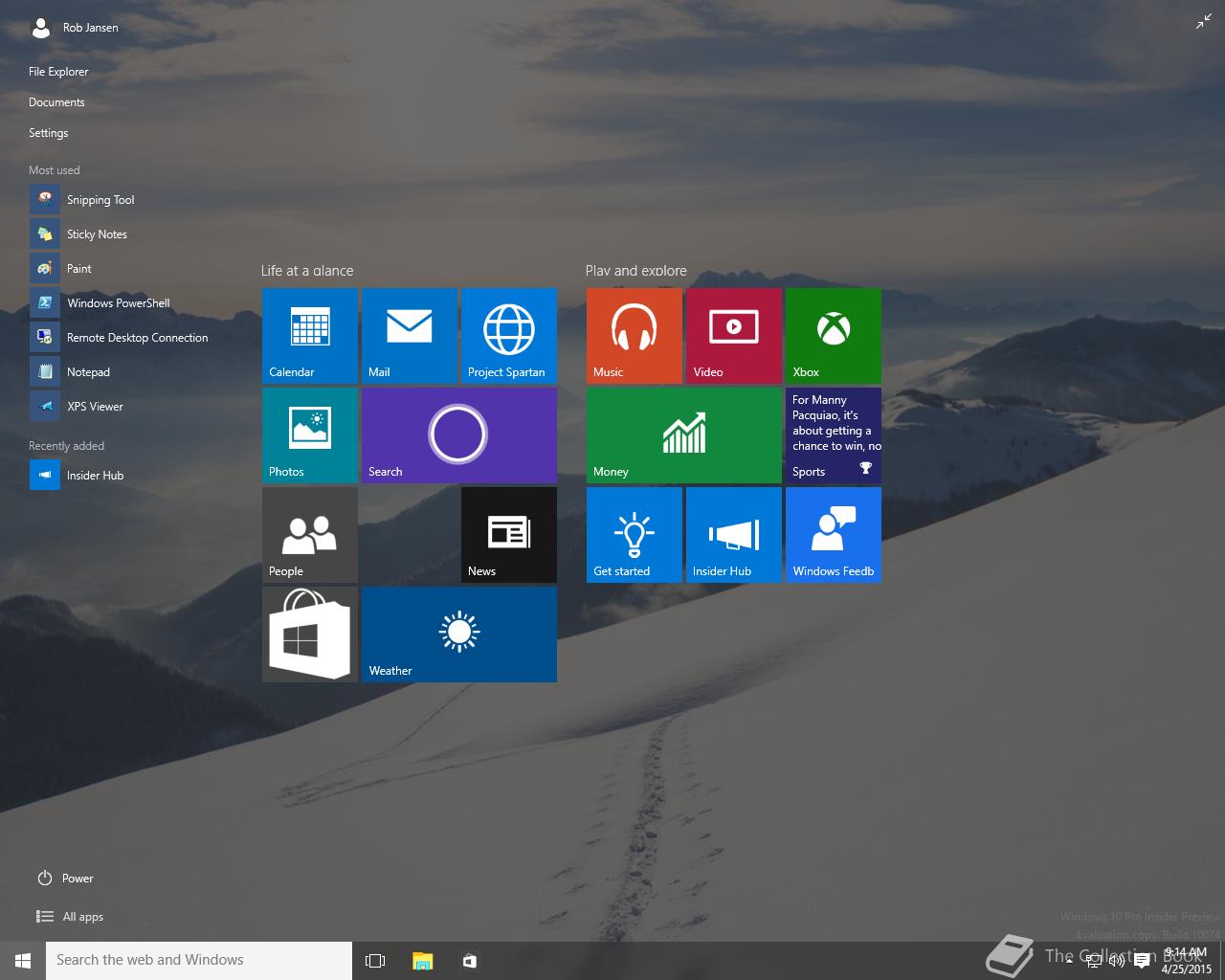Click the Windows Start button

click(23, 961)
